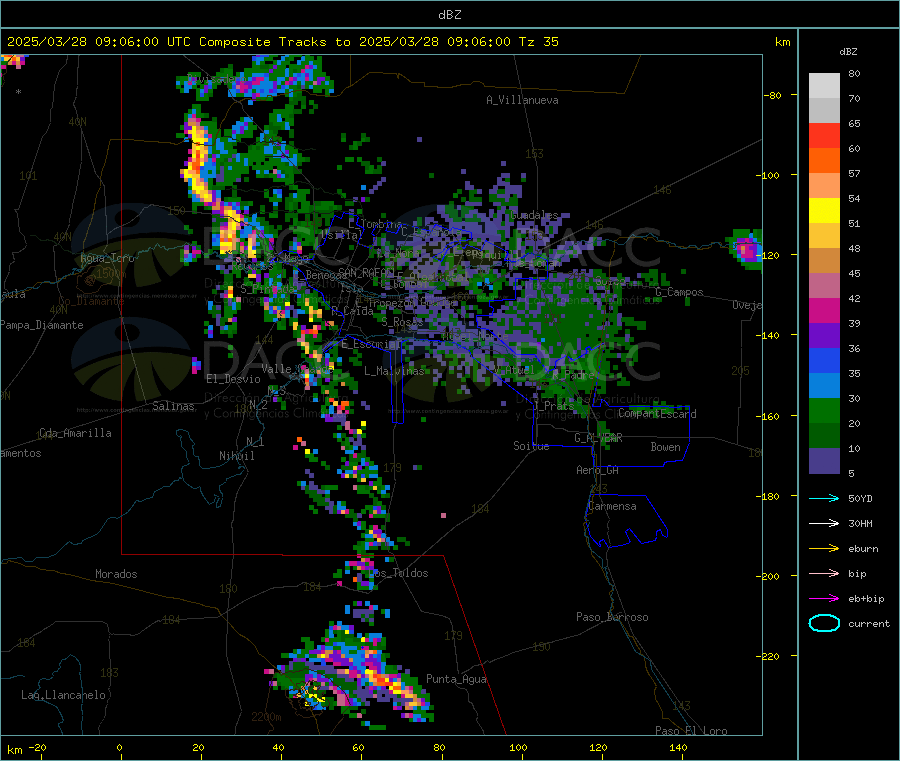Click the 'Paso_Barroso' map label
This screenshot has height=761, width=900.
click(x=612, y=617)
